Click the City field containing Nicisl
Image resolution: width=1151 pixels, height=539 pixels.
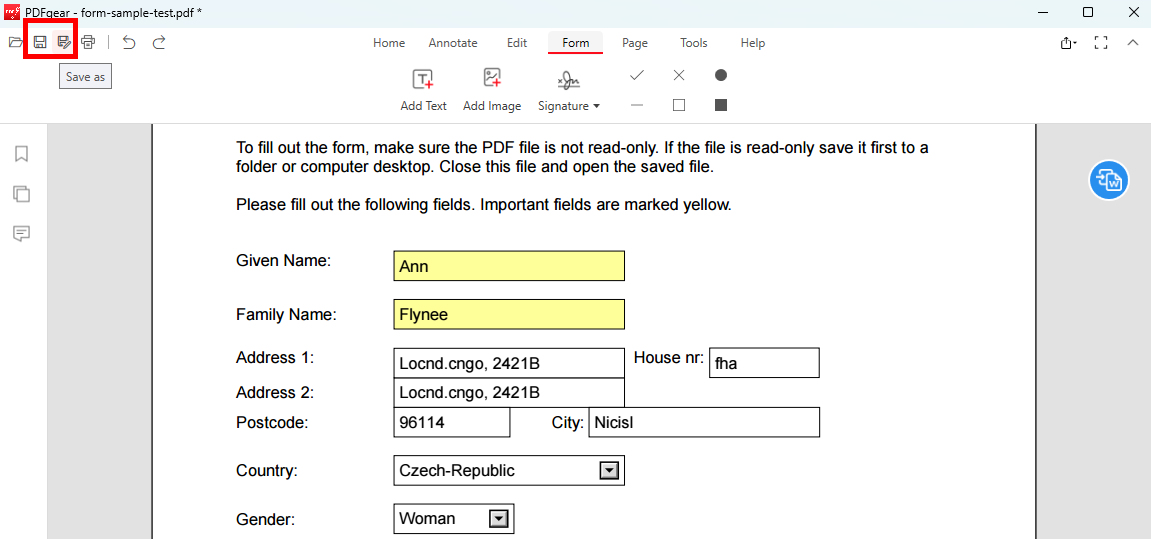pos(704,422)
